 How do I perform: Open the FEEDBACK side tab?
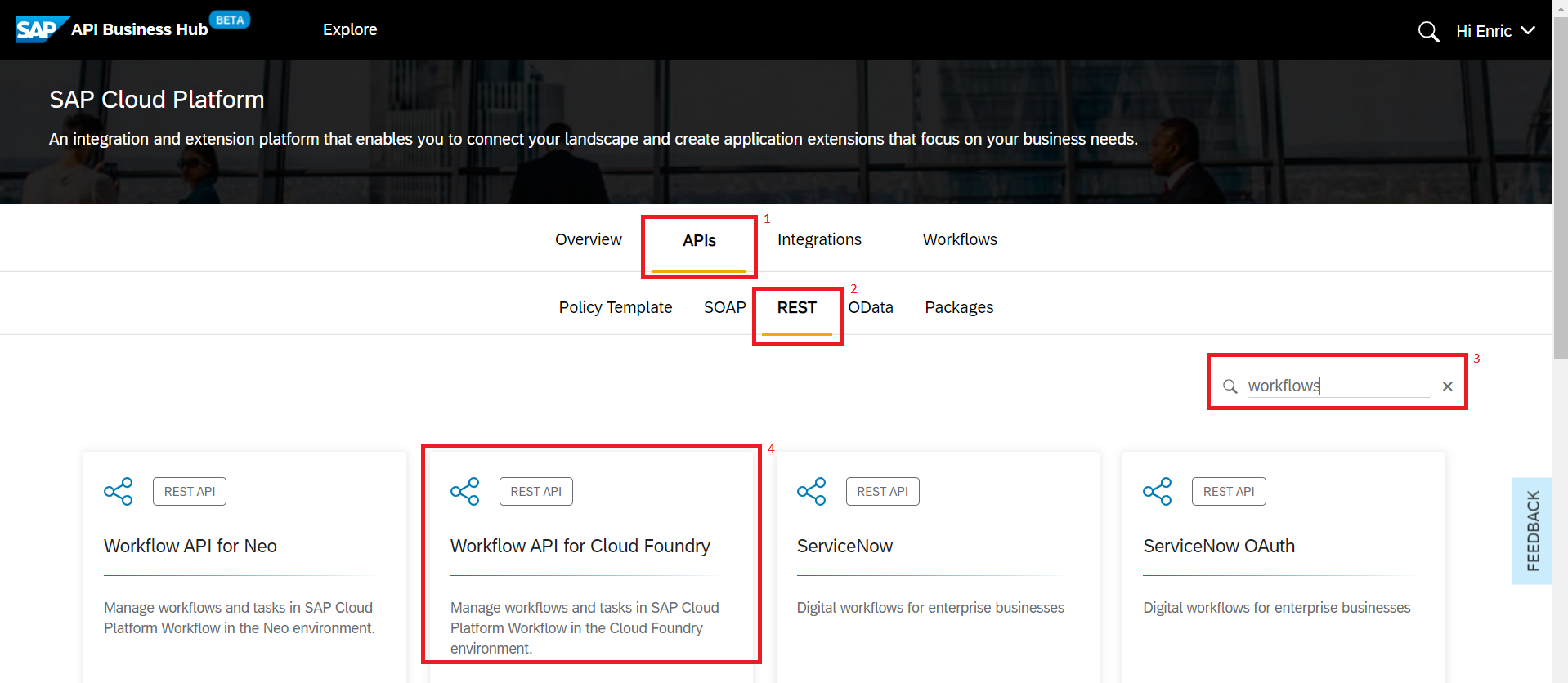(x=1532, y=531)
